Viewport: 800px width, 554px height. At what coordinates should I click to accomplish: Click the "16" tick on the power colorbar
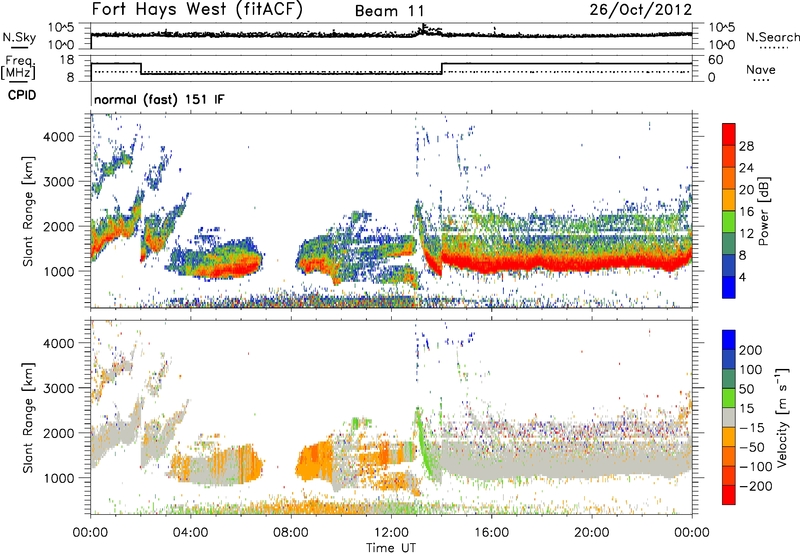tap(746, 212)
